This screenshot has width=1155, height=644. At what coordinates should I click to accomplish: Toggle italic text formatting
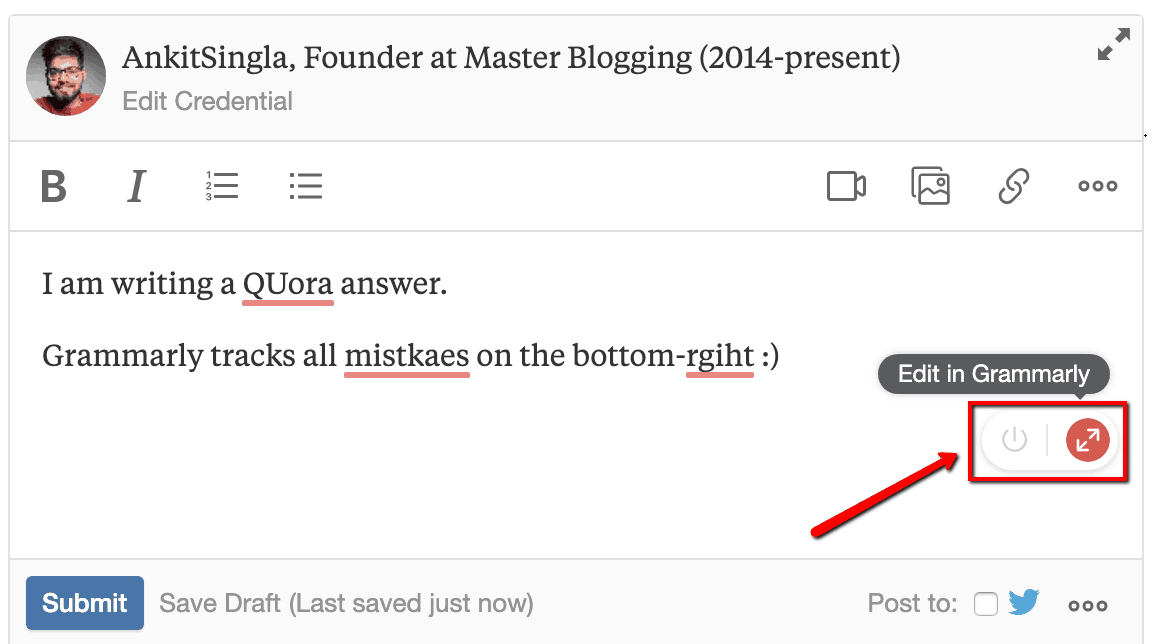click(137, 187)
